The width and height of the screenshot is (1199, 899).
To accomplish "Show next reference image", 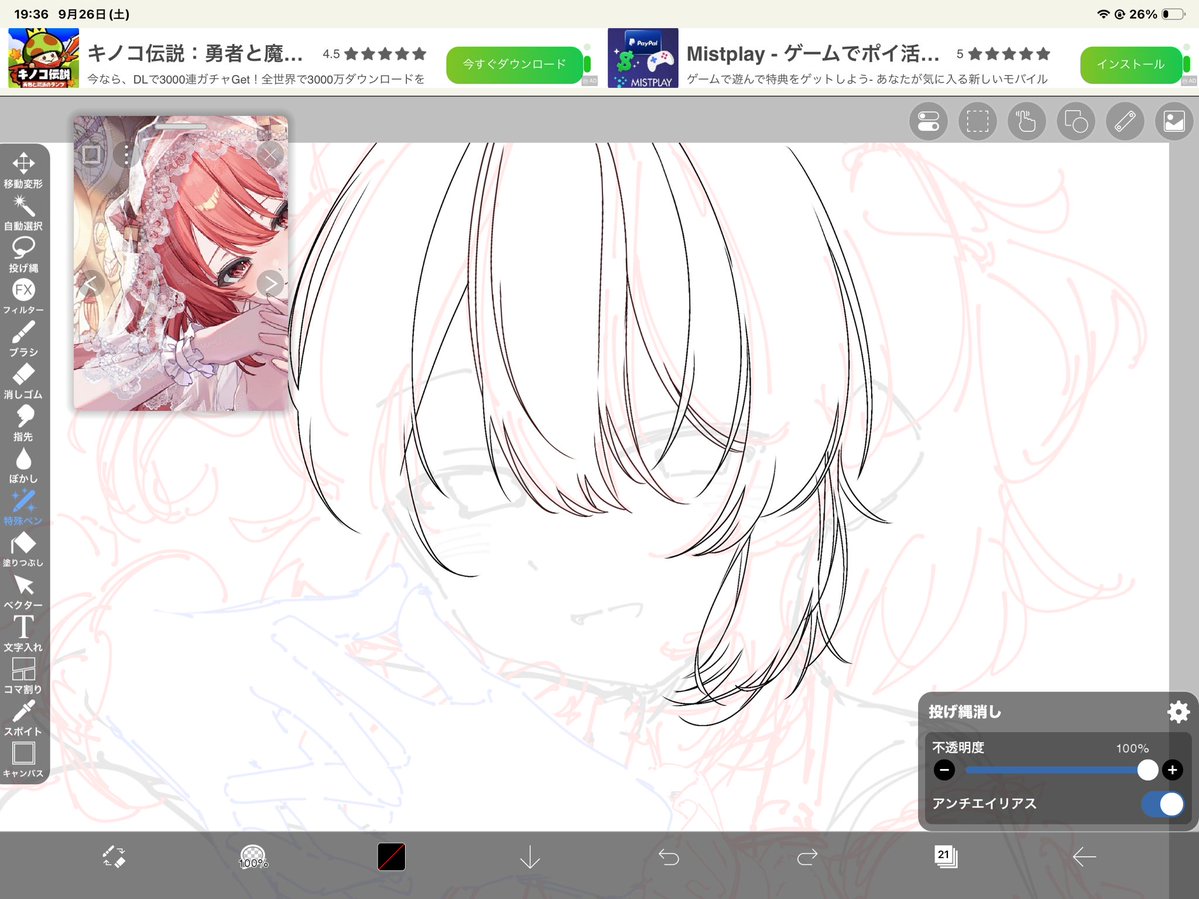I will click(x=269, y=284).
